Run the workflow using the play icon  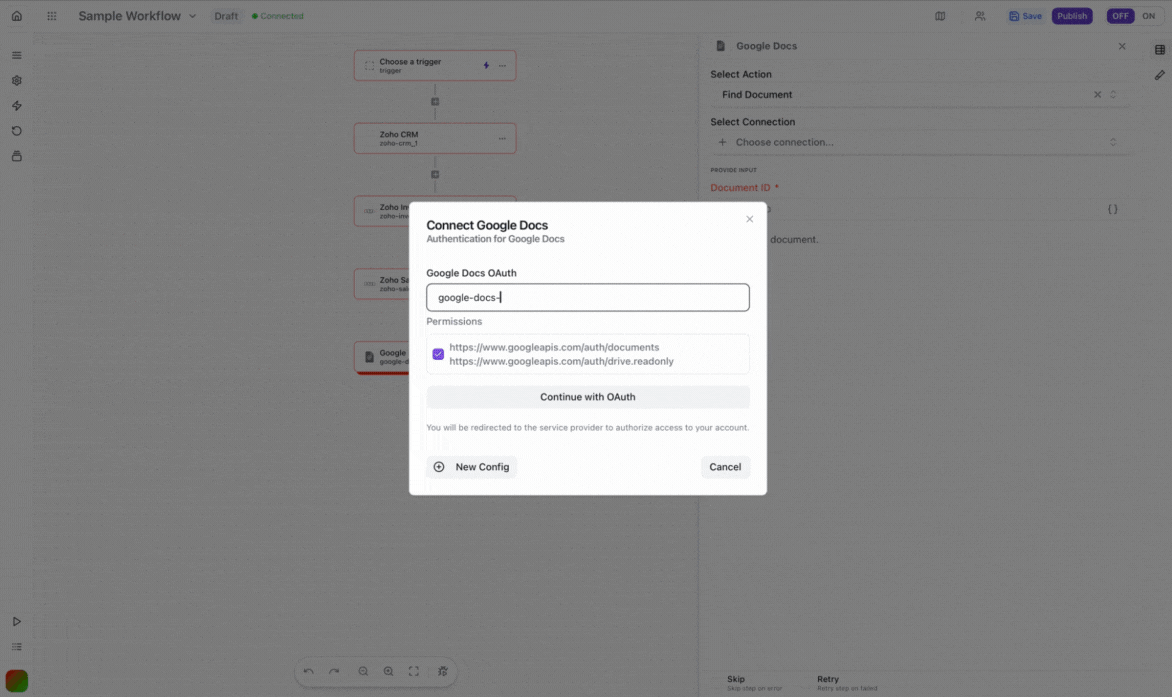[x=15, y=620]
